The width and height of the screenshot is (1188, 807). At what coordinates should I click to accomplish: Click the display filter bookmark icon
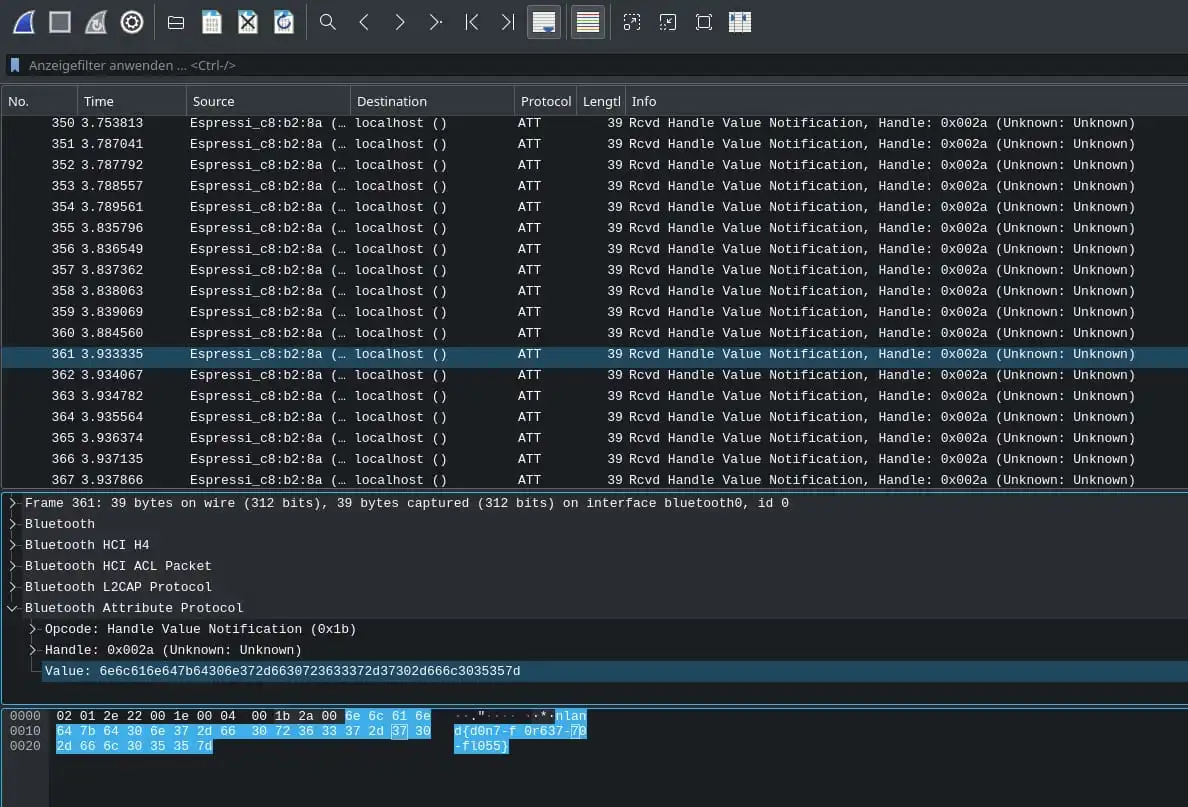(x=15, y=66)
